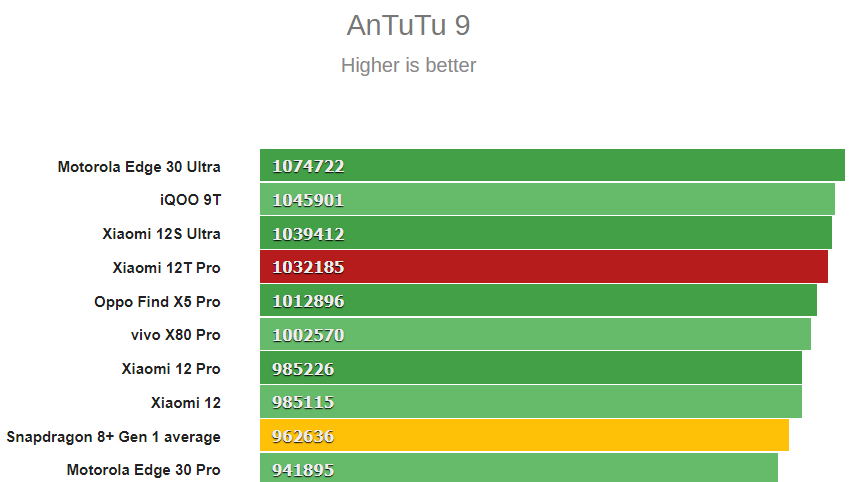
Task: Click the Motorola Edge 30 Ultra bar
Action: tap(552, 165)
